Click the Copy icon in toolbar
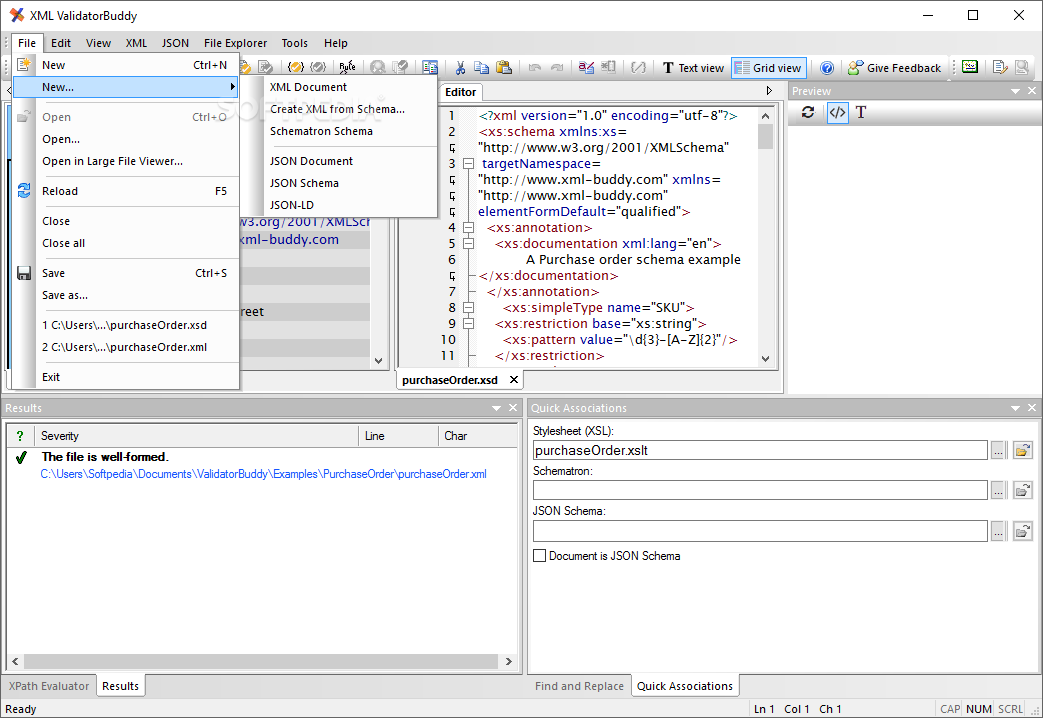1043x718 pixels. [x=481, y=67]
